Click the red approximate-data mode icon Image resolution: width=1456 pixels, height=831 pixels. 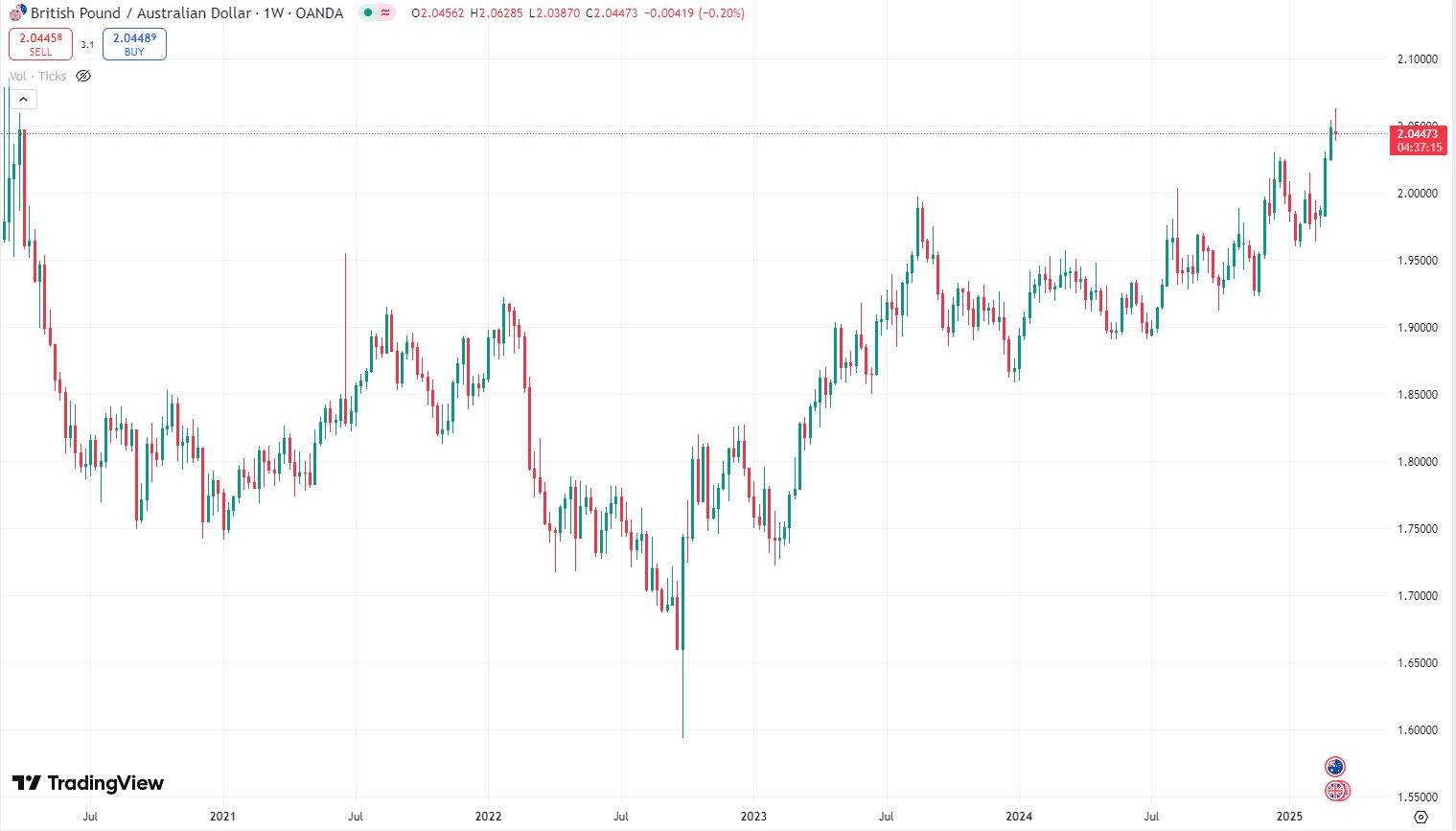click(x=385, y=13)
